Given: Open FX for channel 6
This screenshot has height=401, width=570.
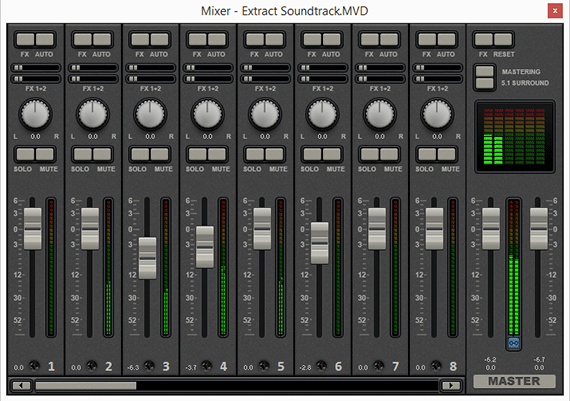Looking at the screenshot, I should click(x=313, y=39).
